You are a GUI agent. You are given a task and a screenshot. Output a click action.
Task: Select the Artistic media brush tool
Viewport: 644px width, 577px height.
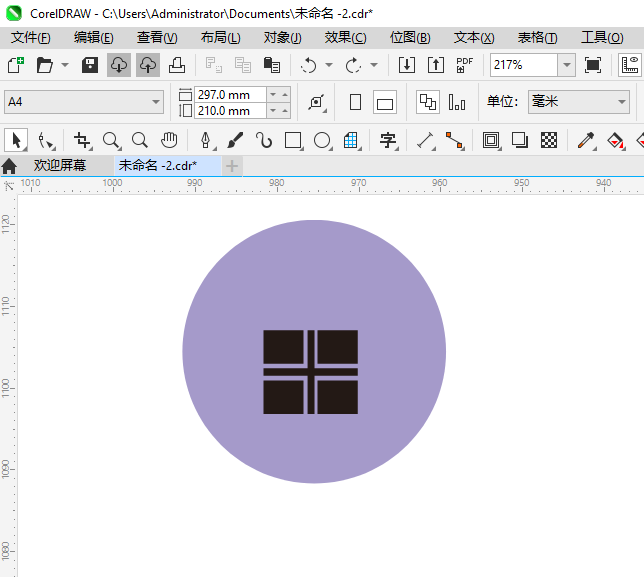tap(235, 140)
